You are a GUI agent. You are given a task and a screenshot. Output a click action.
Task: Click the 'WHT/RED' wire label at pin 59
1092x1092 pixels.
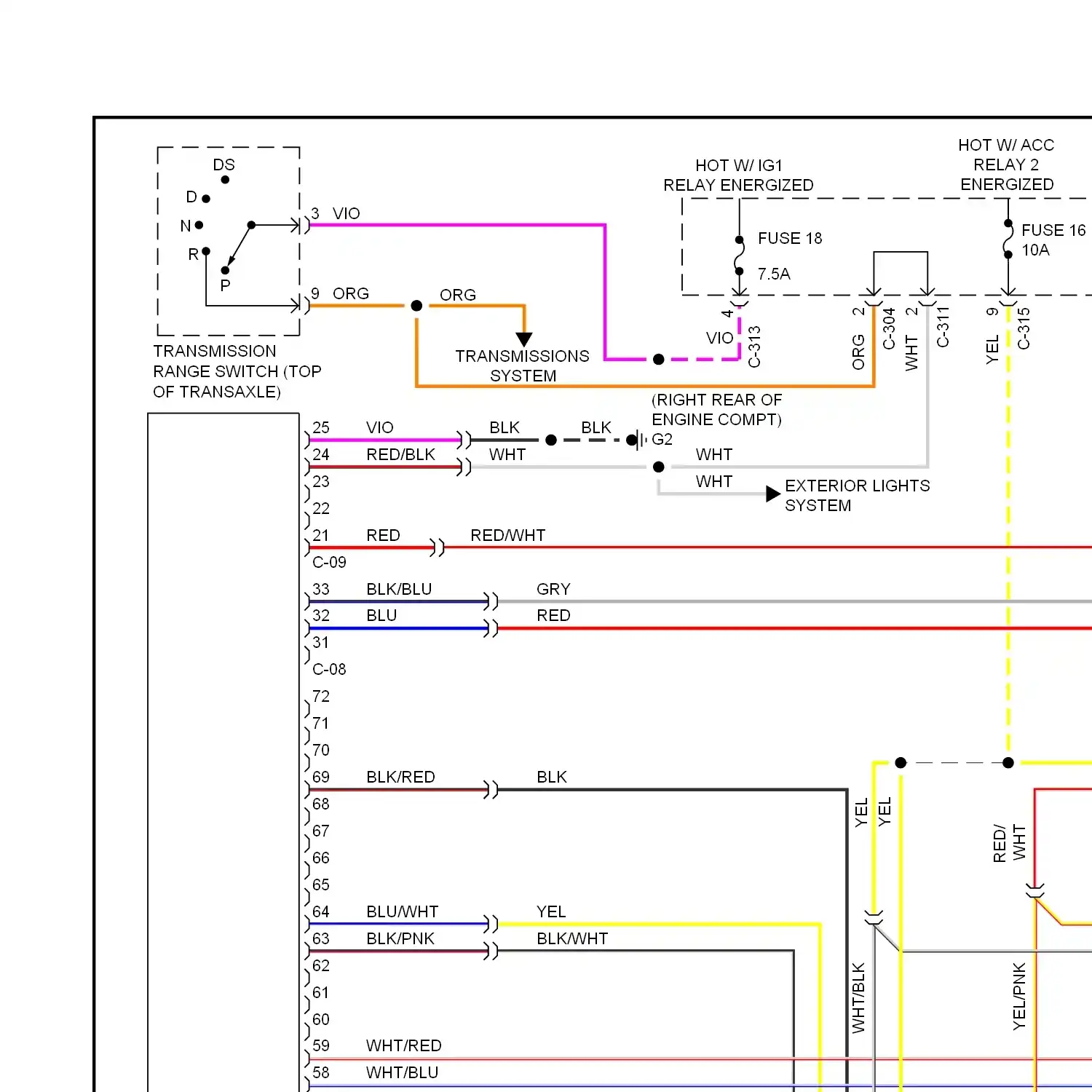coord(403,1045)
